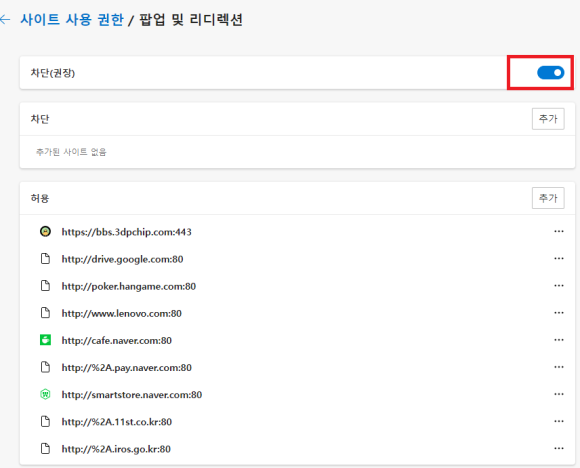Click the smartstore.naver.com shield favicon
Viewport: 580px width, 468px height.
[45, 394]
